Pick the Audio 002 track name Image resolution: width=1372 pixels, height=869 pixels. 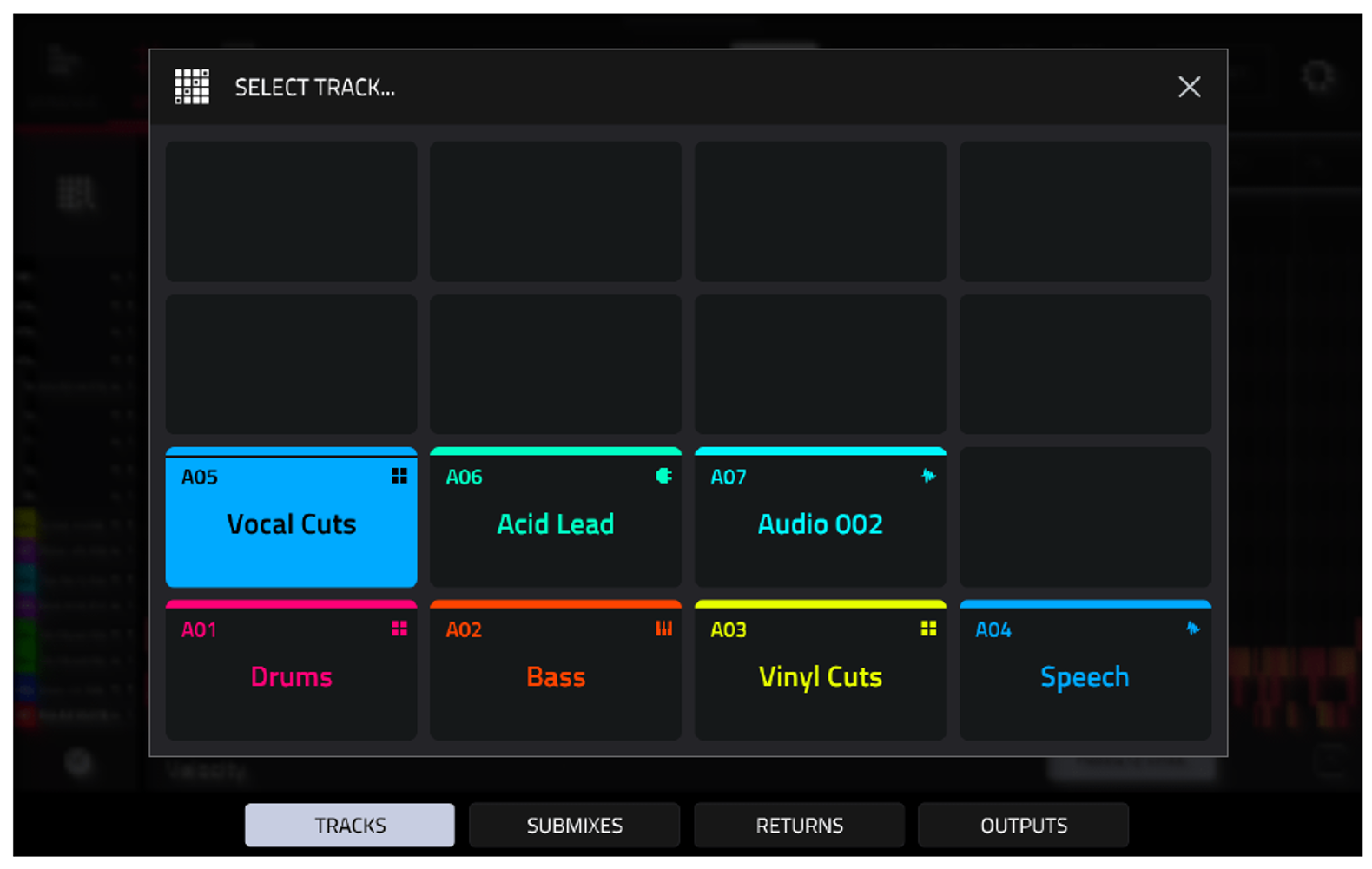pyautogui.click(x=821, y=524)
